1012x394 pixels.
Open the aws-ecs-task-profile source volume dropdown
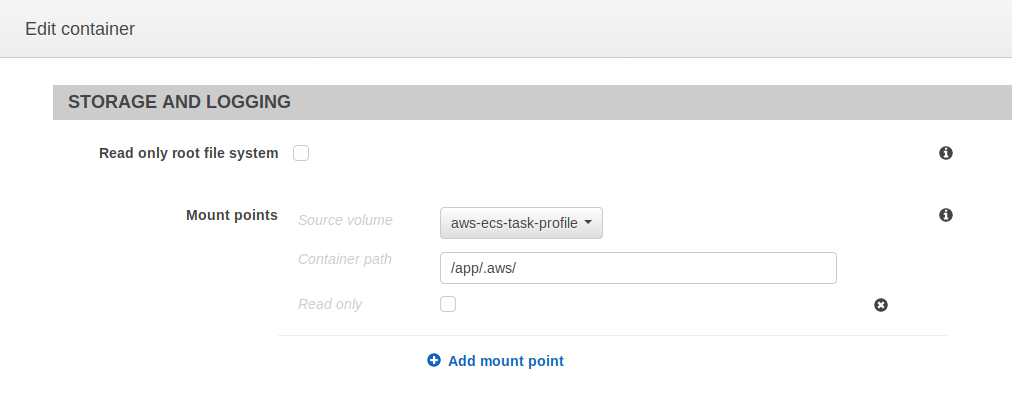coord(521,223)
